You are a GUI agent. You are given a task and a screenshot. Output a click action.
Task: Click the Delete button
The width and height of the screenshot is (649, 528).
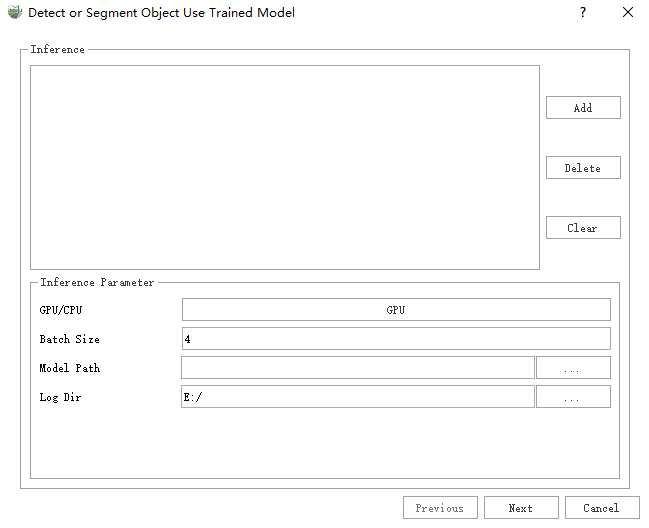[583, 168]
